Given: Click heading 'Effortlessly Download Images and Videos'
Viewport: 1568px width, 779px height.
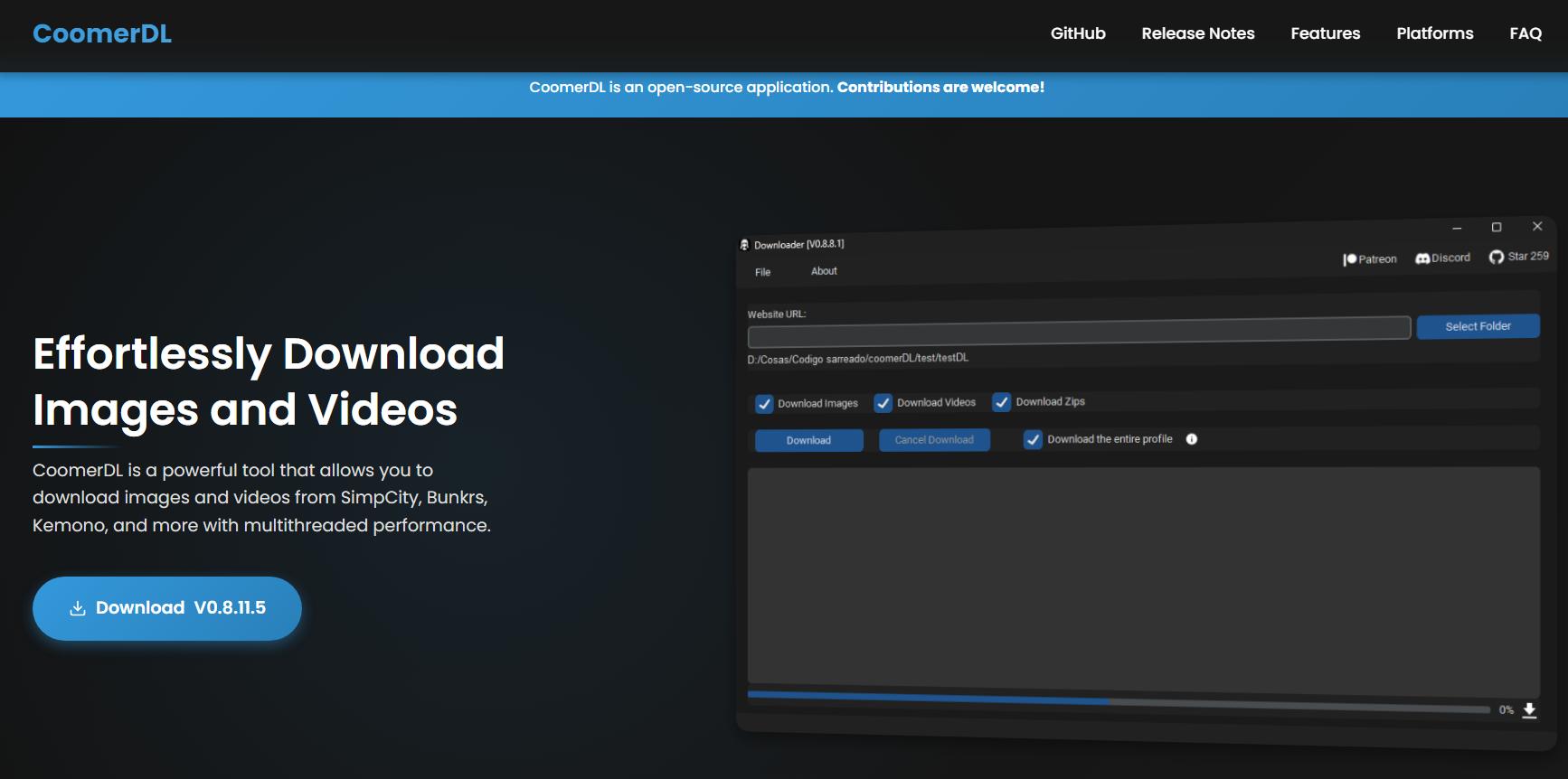Looking at the screenshot, I should pyautogui.click(x=269, y=381).
